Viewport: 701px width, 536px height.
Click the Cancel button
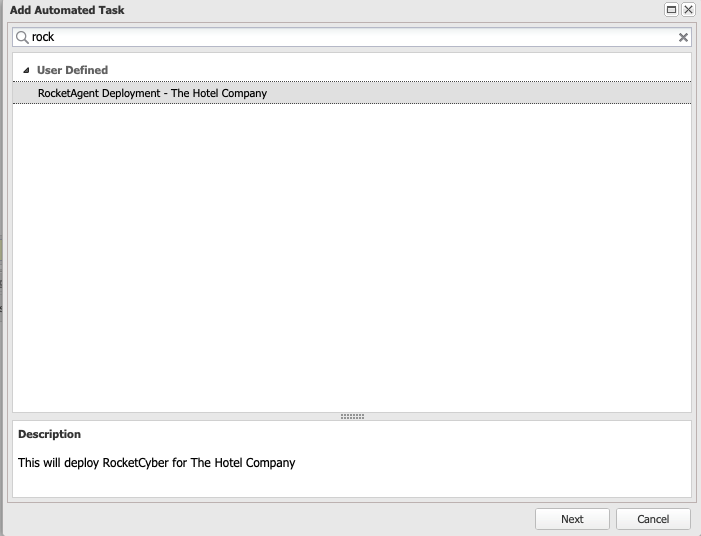[x=653, y=519]
